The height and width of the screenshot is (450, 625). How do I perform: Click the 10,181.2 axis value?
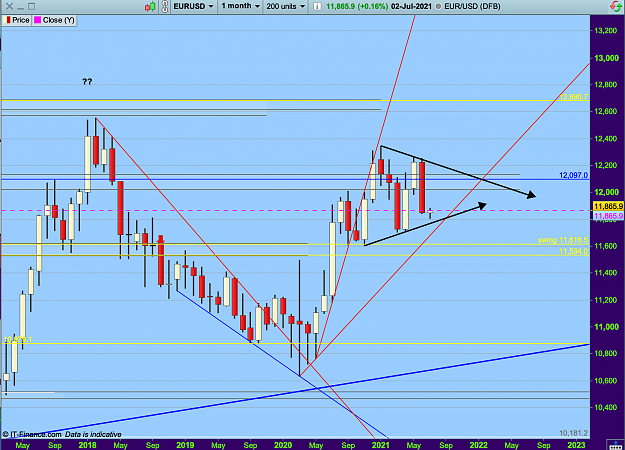point(573,433)
